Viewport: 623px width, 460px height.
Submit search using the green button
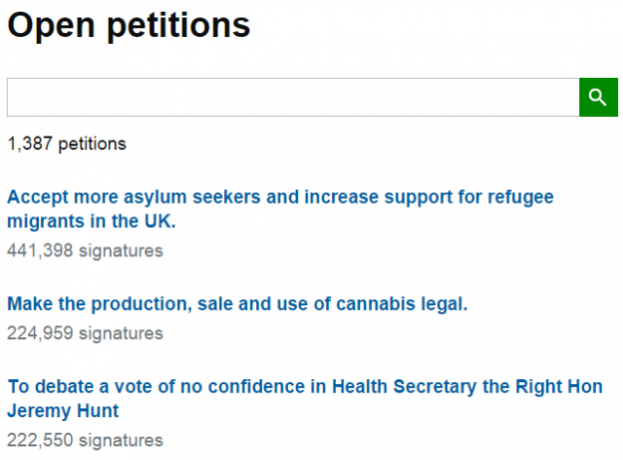[x=598, y=97]
